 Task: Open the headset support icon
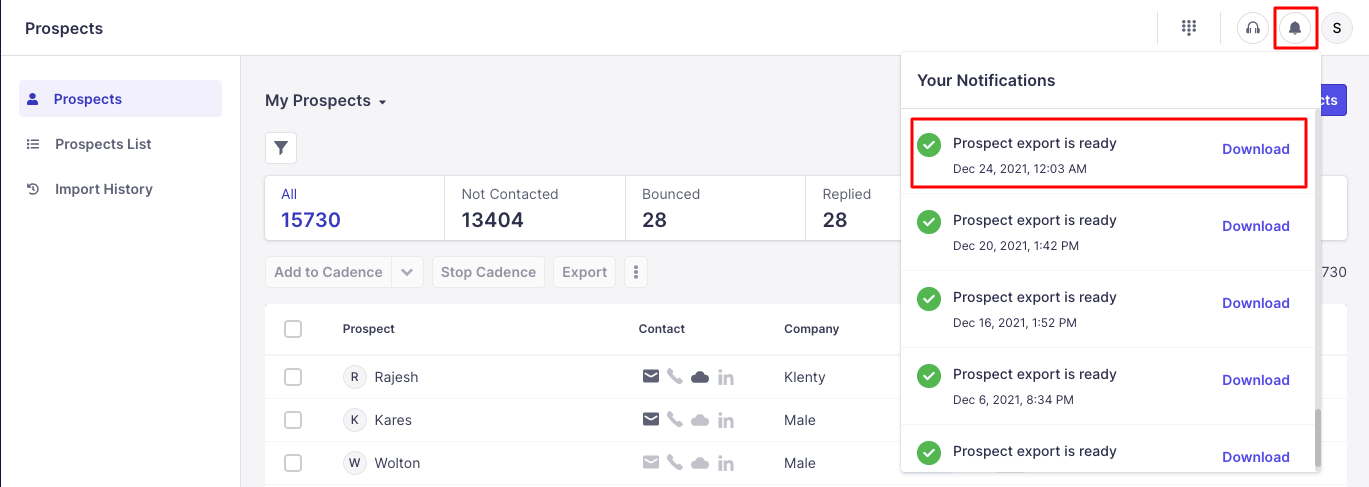[x=1252, y=28]
